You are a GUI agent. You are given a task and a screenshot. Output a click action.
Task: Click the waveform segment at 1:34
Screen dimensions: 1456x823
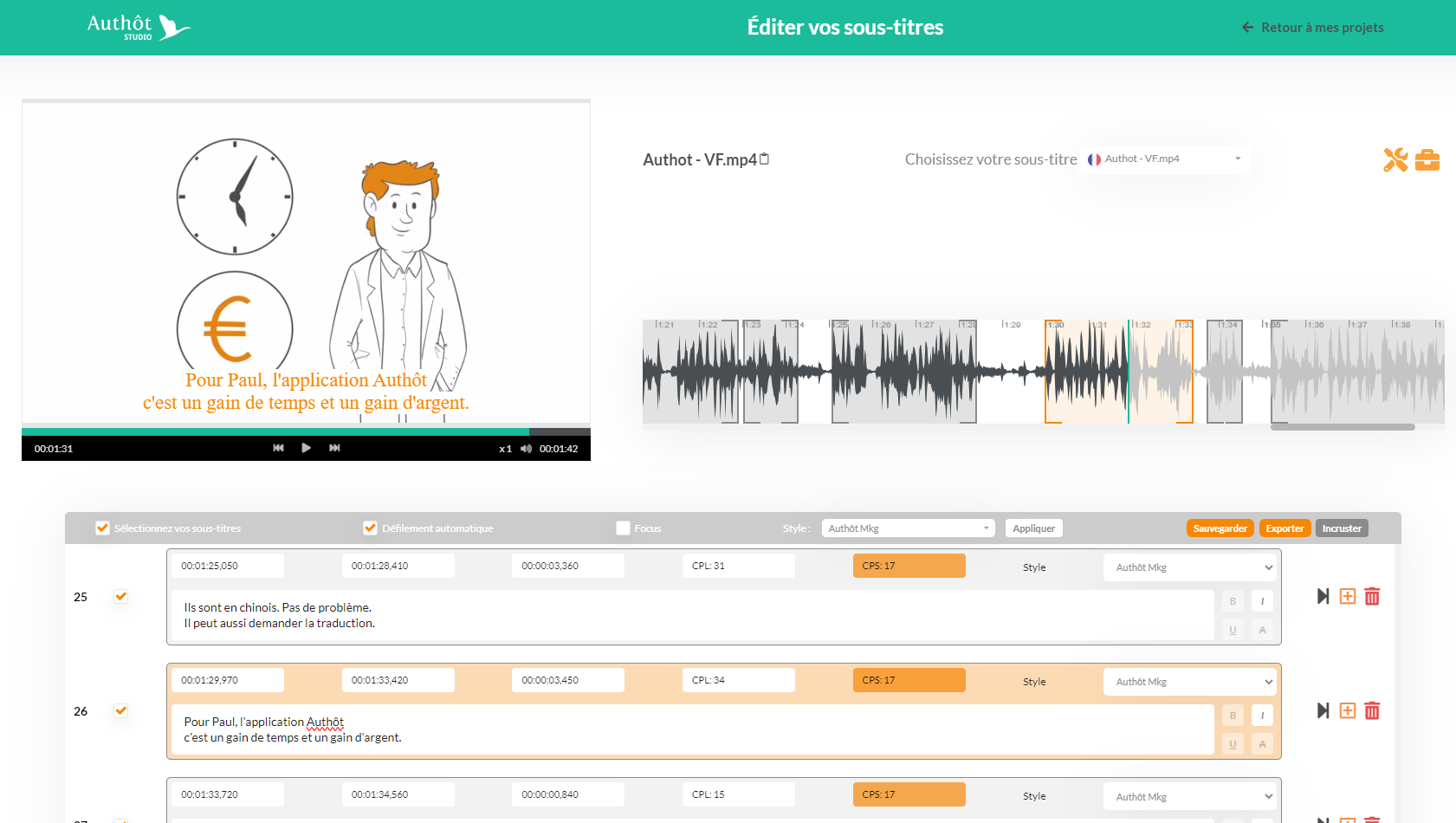pyautogui.click(x=1225, y=373)
